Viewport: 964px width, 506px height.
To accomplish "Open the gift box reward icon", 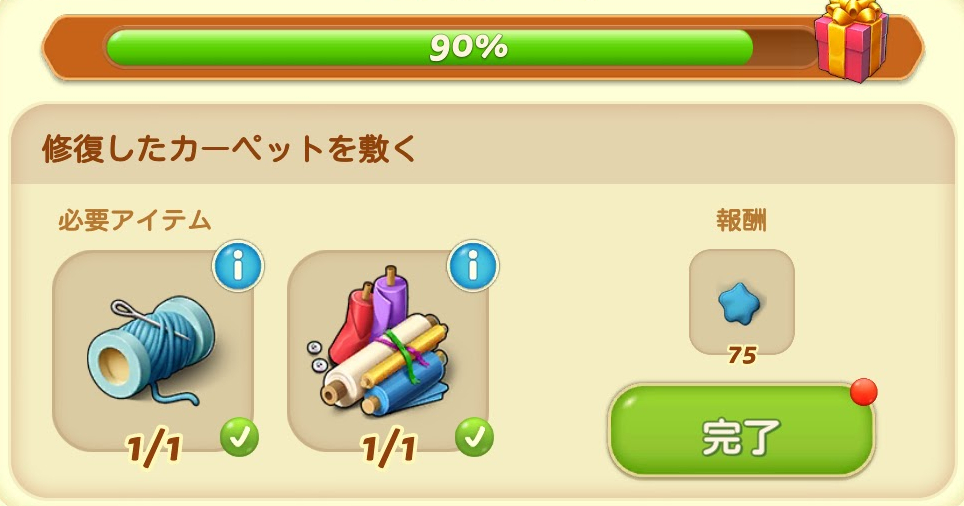I will pos(851,41).
